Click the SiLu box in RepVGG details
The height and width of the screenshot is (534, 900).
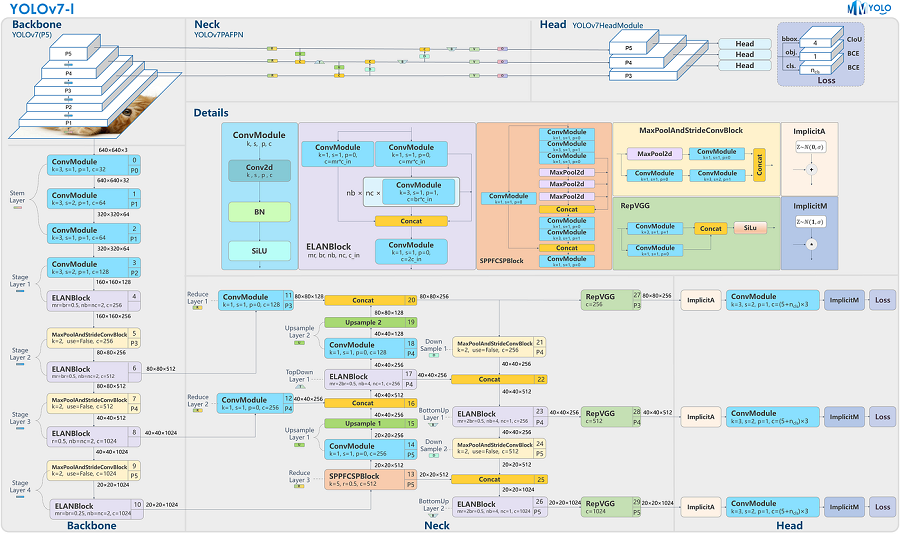pos(750,228)
